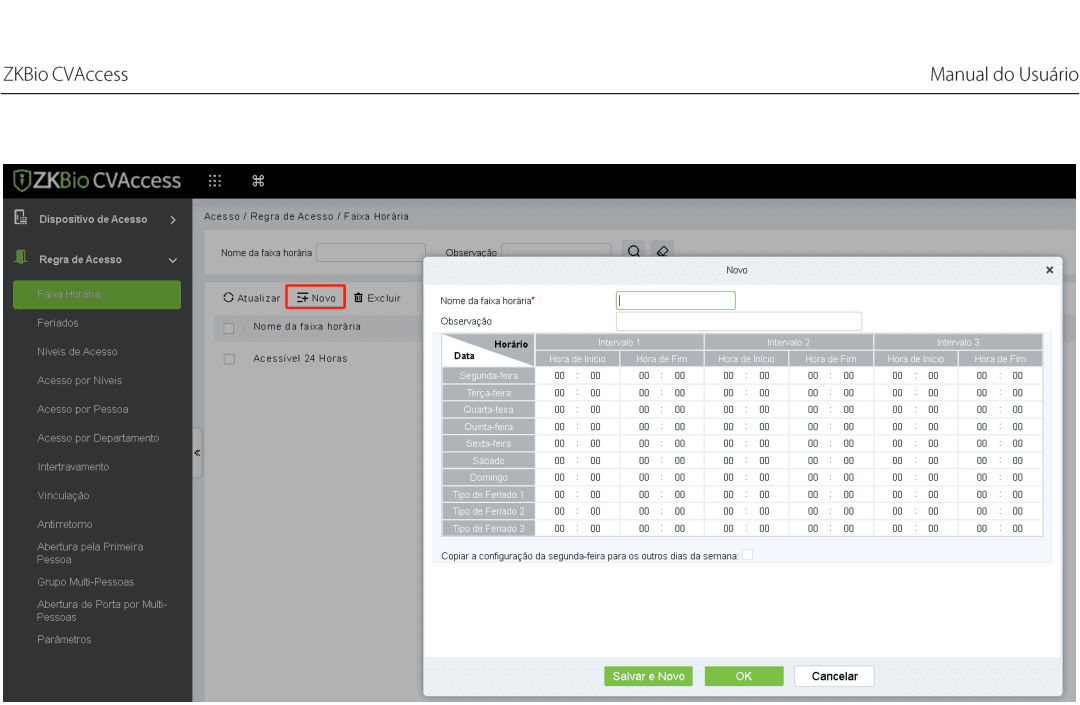Click the Dispositivo de Acesso device icon
Viewport: 1080px width, 705px height.
(21, 218)
